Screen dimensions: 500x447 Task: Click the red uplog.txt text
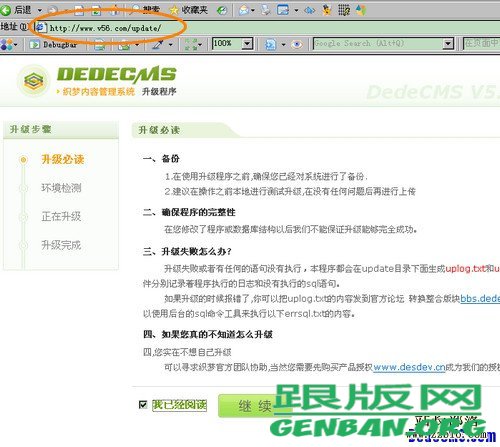(x=465, y=268)
